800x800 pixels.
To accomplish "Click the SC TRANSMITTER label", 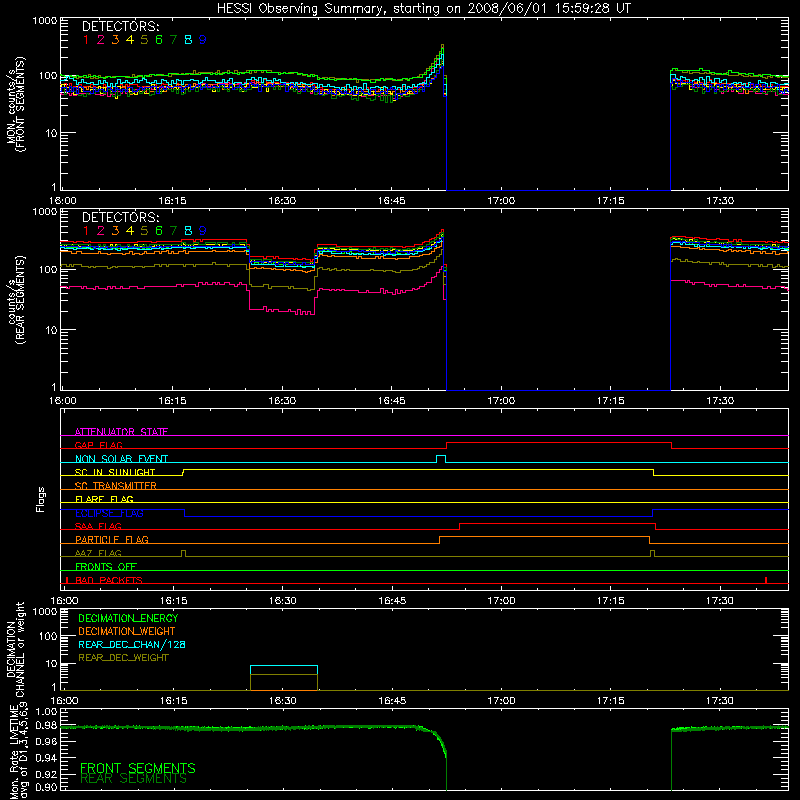I will pos(115,486).
